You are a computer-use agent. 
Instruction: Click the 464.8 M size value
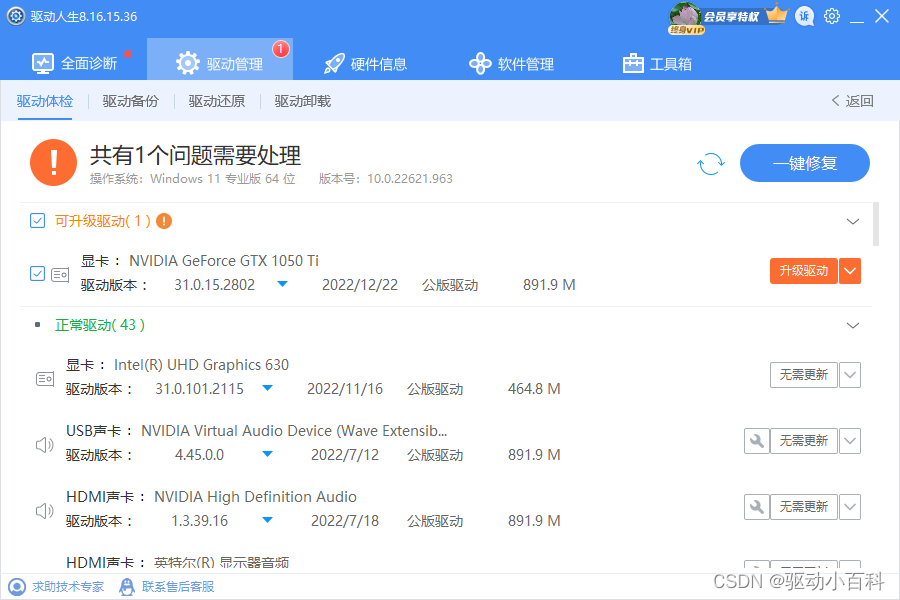click(x=534, y=389)
